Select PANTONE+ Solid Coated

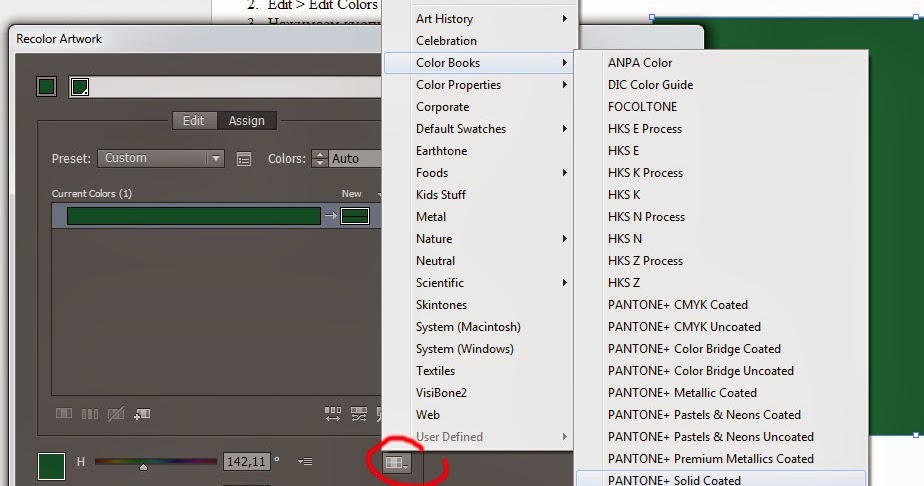721,479
